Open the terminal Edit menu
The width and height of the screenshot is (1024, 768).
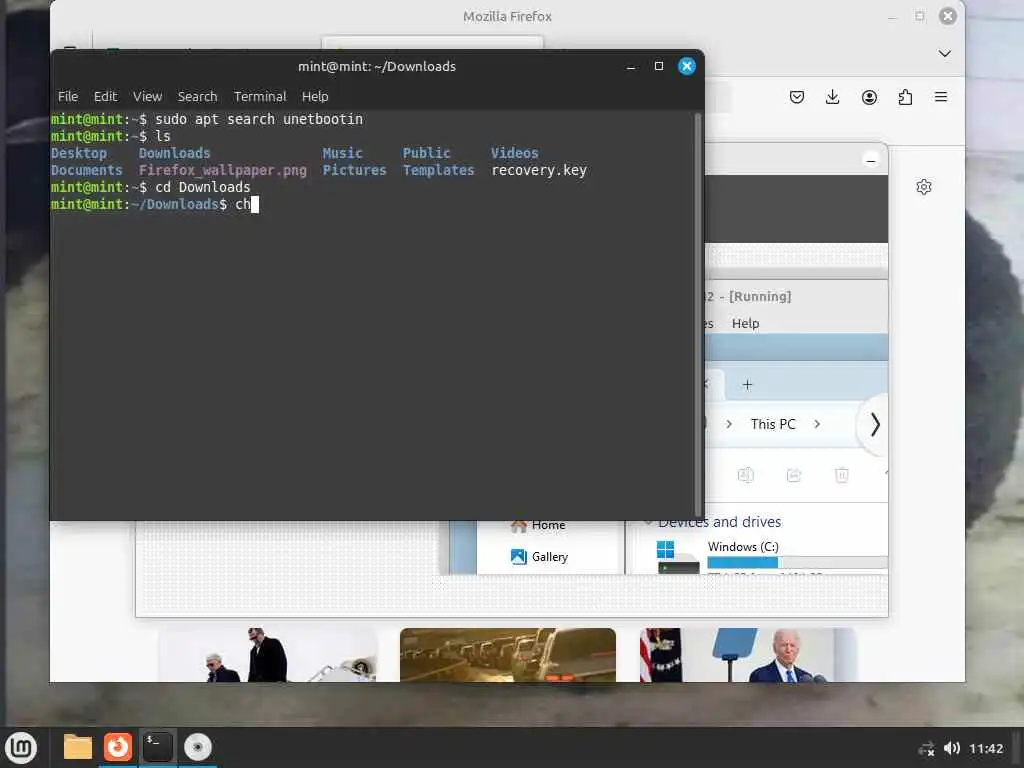coord(105,97)
